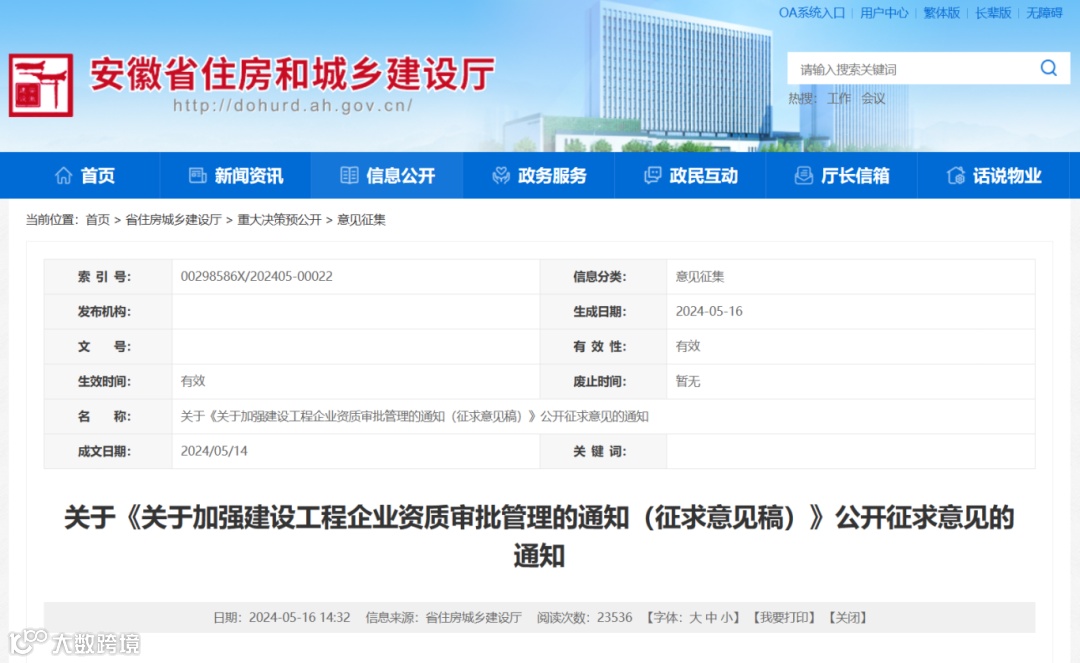The image size is (1080, 663).
Task: Select the date 2024-05-16 14:32
Action: click(x=299, y=618)
